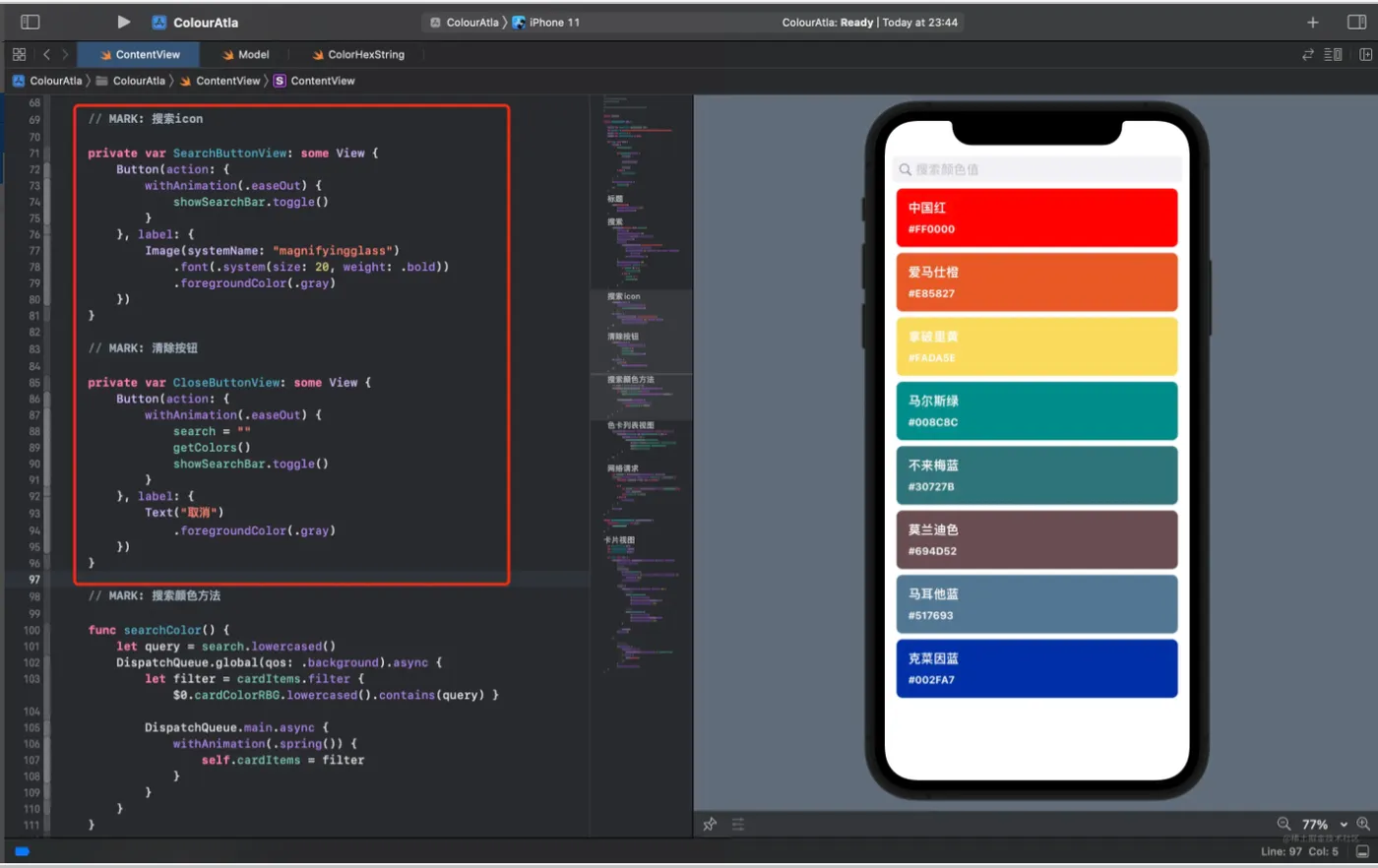Jump to 清除按钮 section in minimap
Screen dimensions: 1378x868
coord(623,337)
